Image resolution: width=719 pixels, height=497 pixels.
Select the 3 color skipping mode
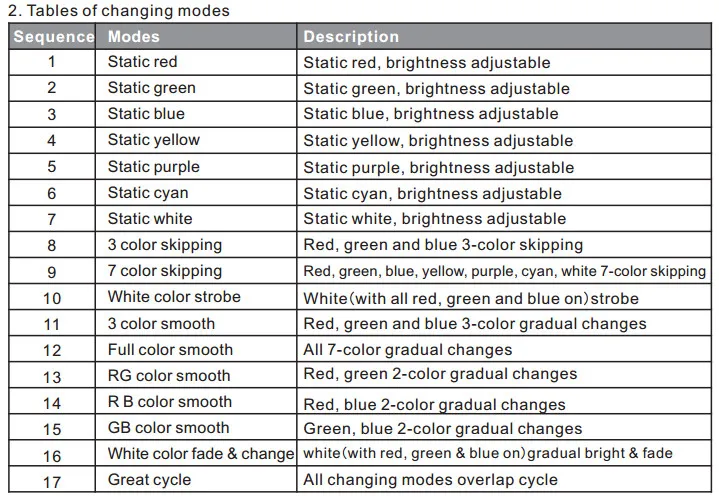coord(196,245)
